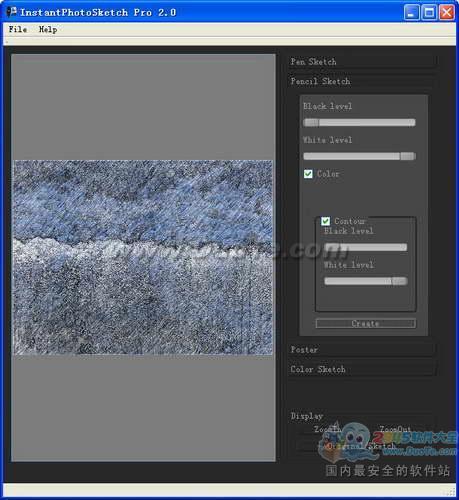Click the Create button
This screenshot has width=459, height=500.
tap(366, 323)
